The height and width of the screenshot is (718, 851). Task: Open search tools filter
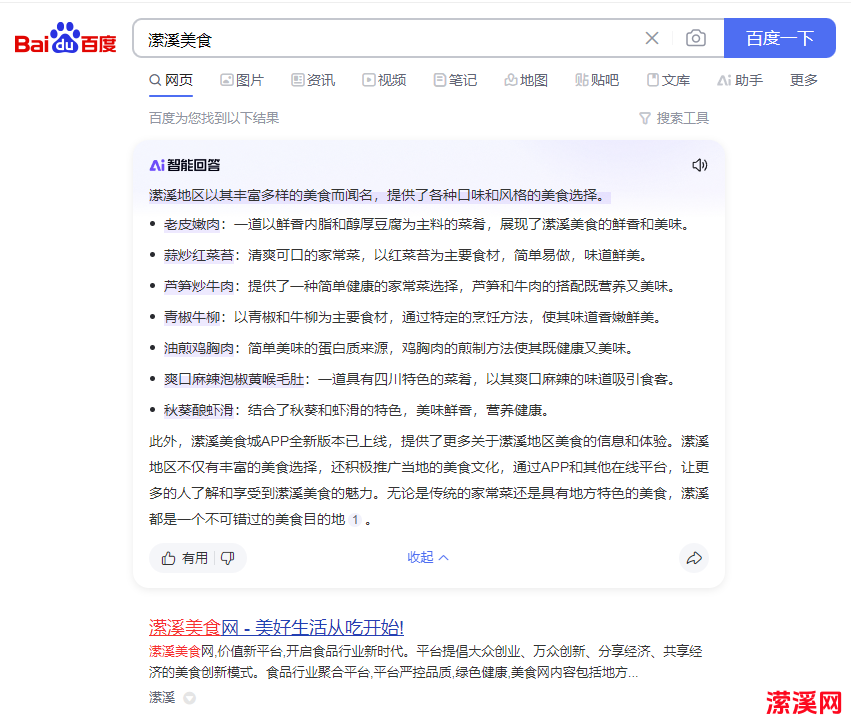click(673, 118)
